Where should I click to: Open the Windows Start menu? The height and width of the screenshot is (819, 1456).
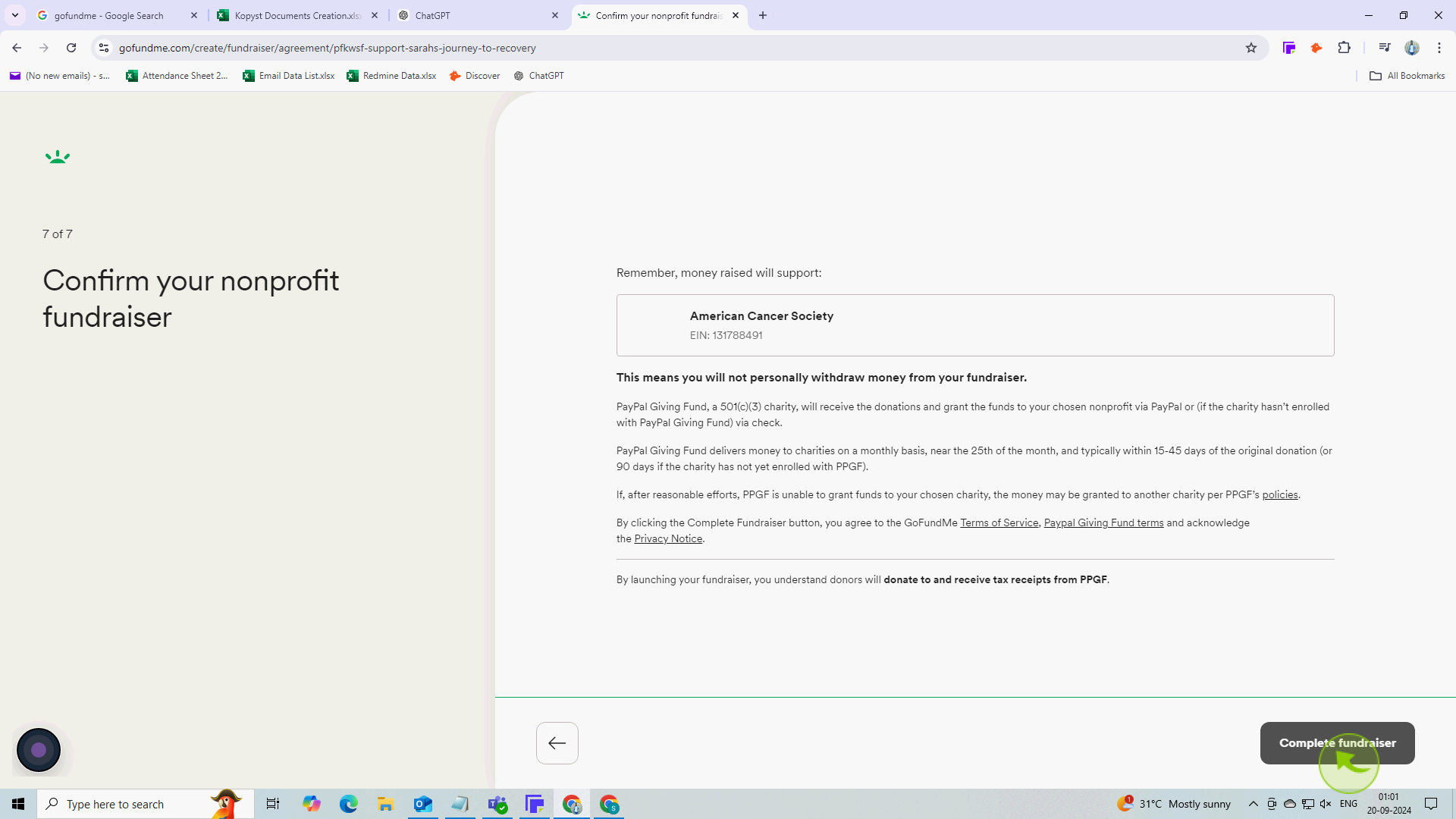18,804
